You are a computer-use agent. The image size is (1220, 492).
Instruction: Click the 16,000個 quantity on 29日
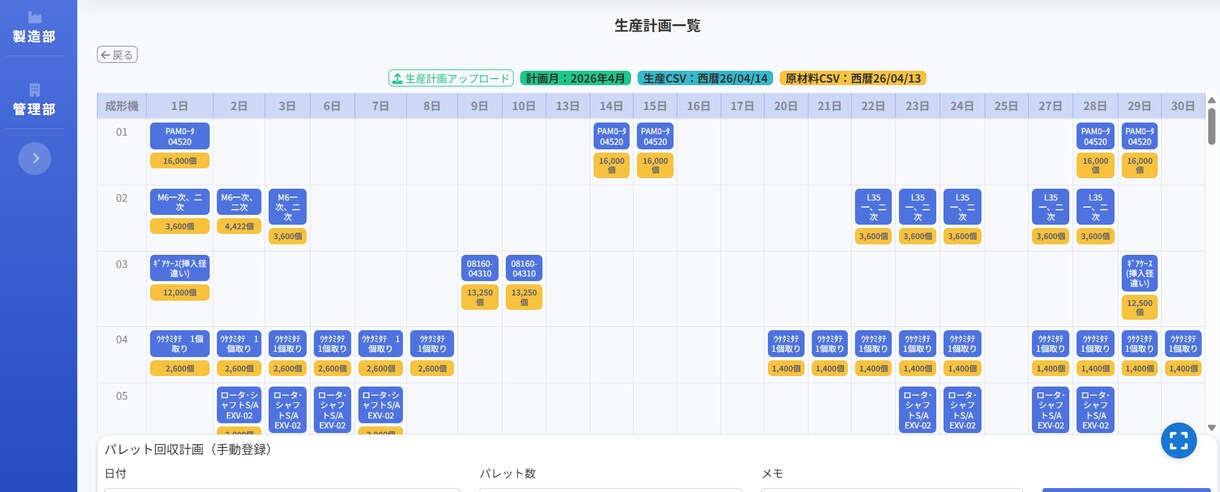click(1140, 165)
